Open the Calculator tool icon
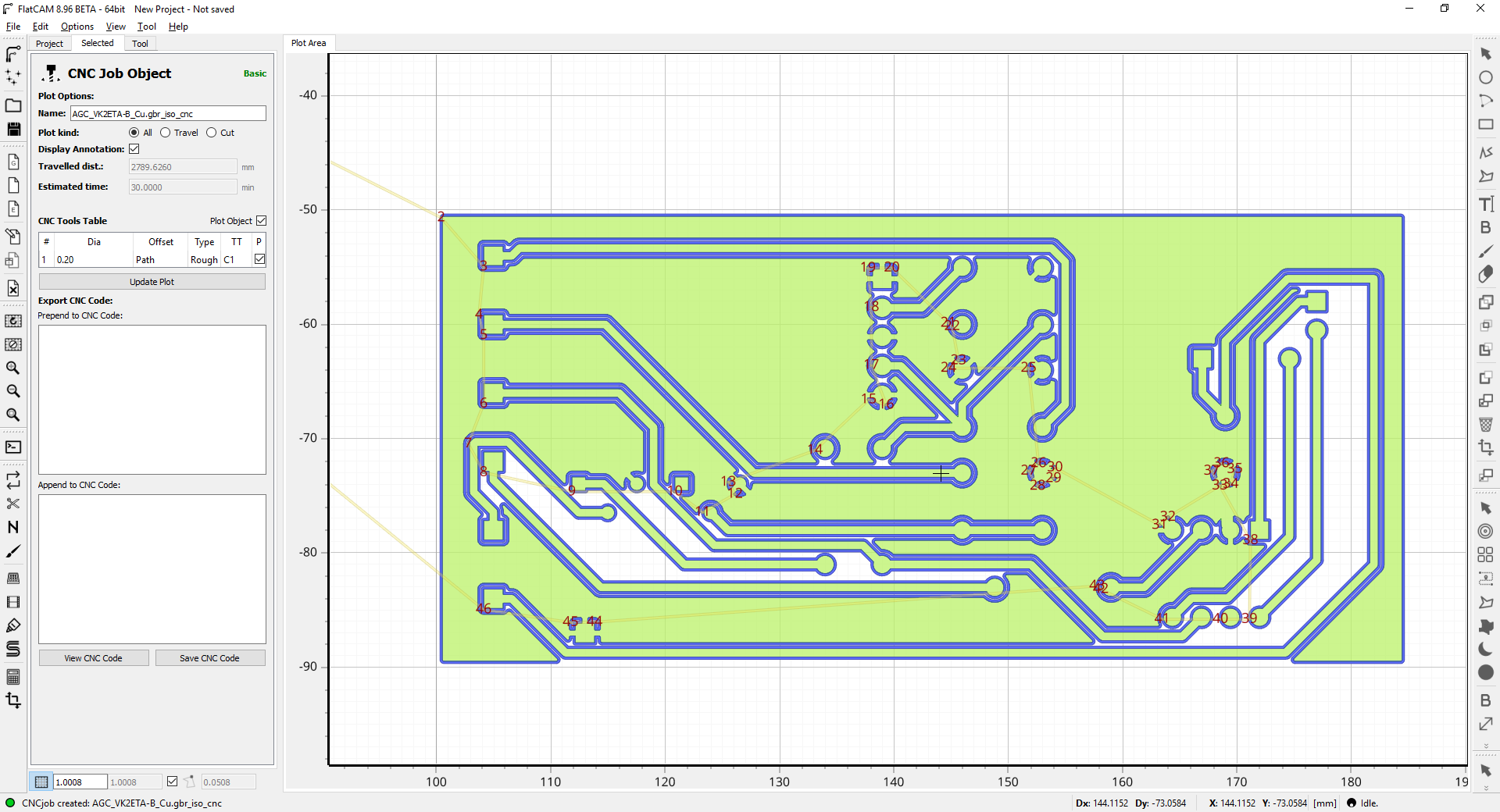 (x=13, y=677)
